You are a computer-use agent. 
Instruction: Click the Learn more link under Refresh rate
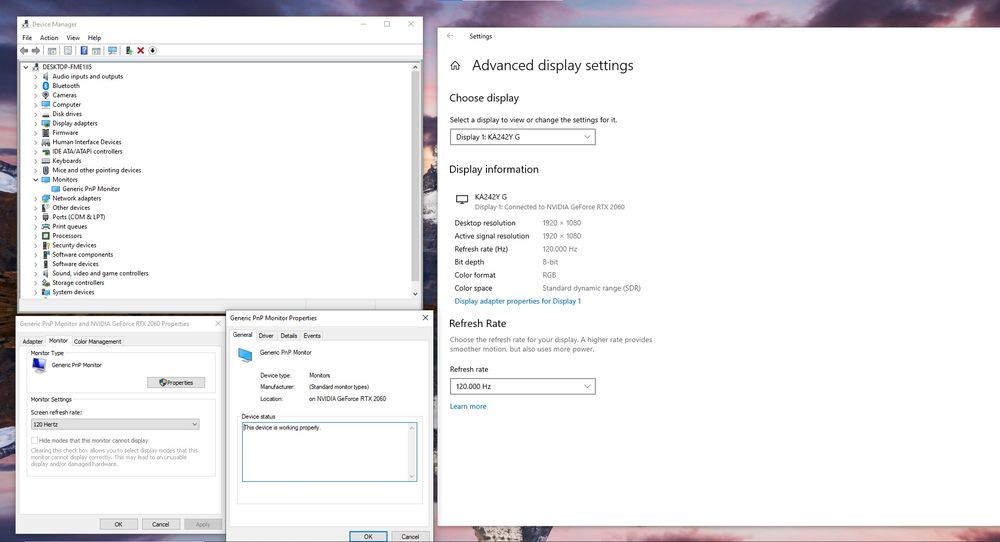pos(467,406)
